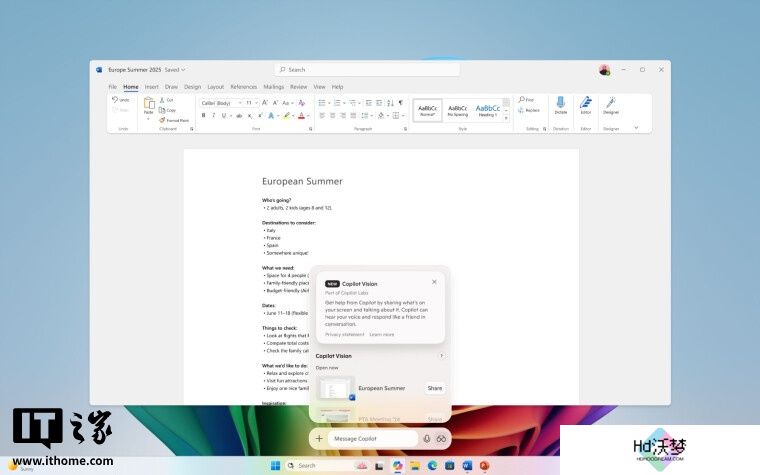Viewport: 760px width, 475px height.
Task: Apply the Heading 1 style
Action: pos(488,111)
